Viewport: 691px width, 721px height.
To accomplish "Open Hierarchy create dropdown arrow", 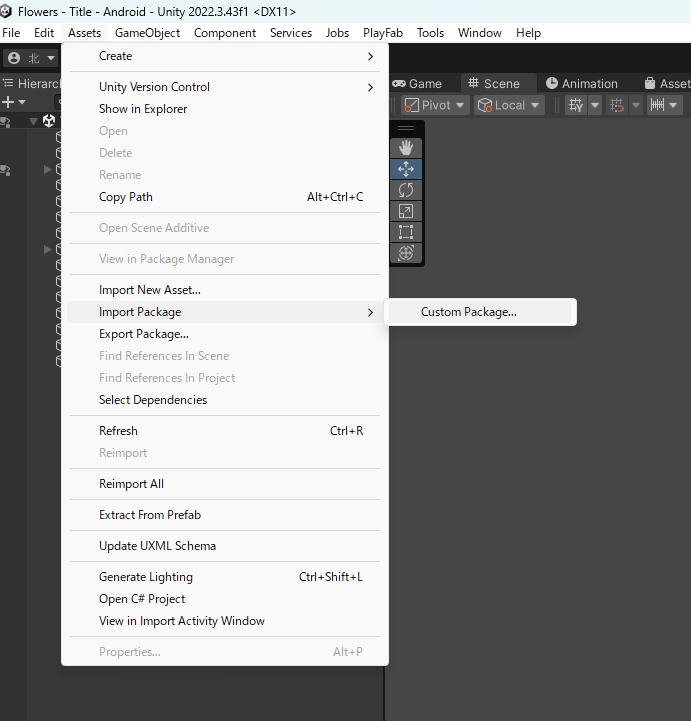I will coord(22,102).
